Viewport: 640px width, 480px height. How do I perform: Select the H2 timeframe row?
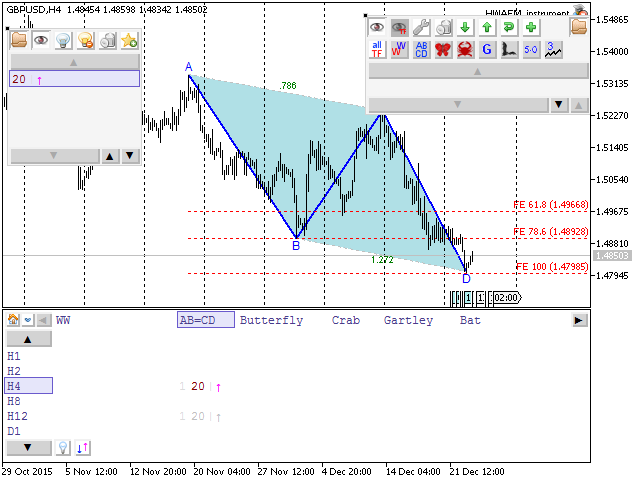(13, 371)
